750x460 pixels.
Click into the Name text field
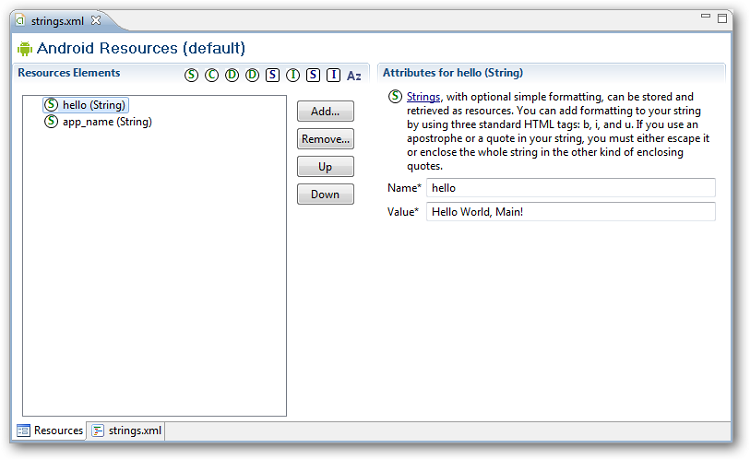570,188
